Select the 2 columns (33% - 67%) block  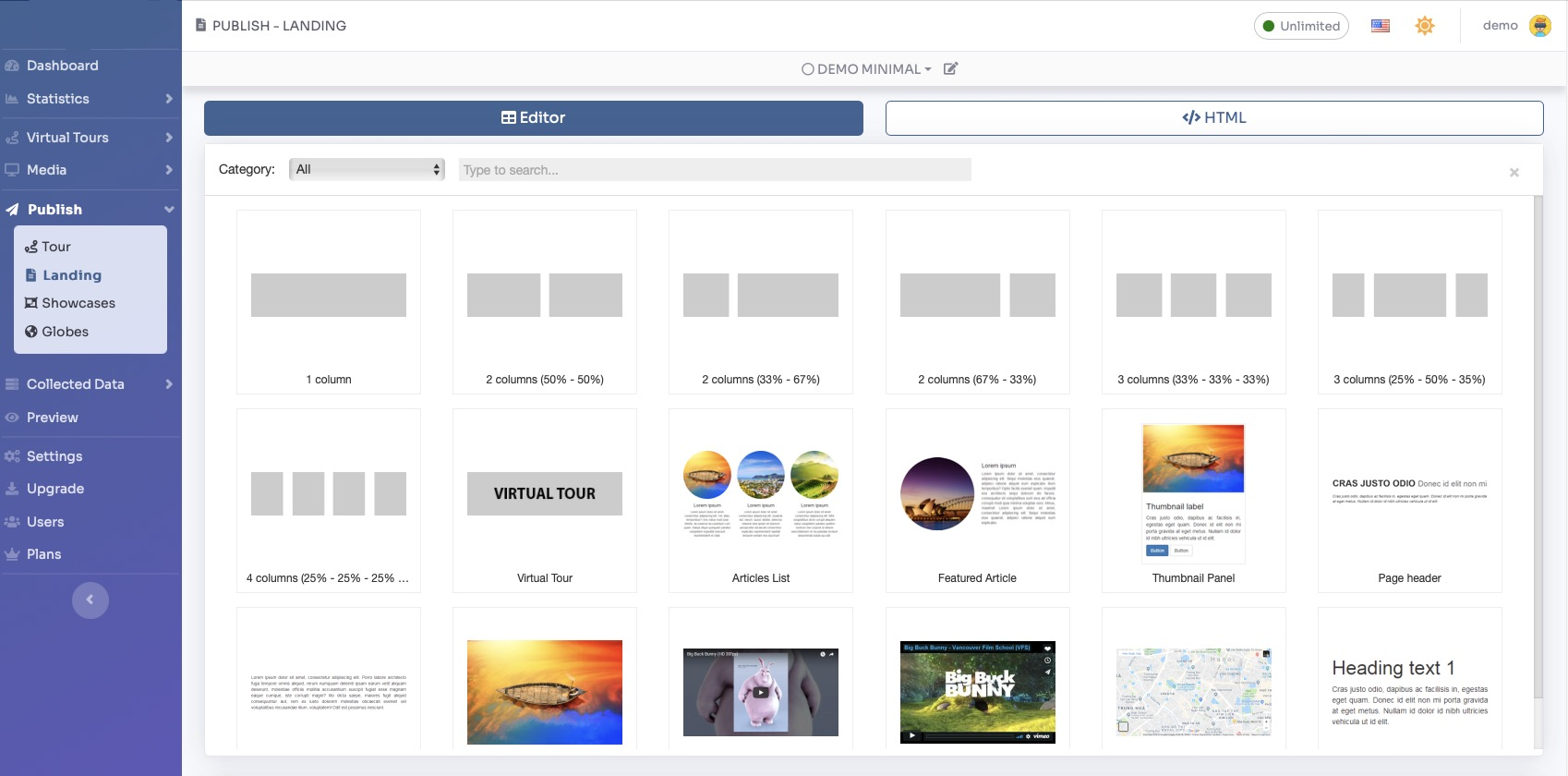[761, 302]
